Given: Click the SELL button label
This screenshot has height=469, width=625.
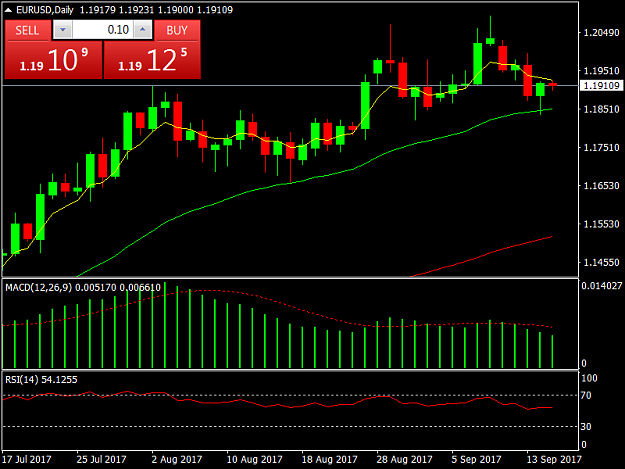Looking at the screenshot, I should (27, 30).
